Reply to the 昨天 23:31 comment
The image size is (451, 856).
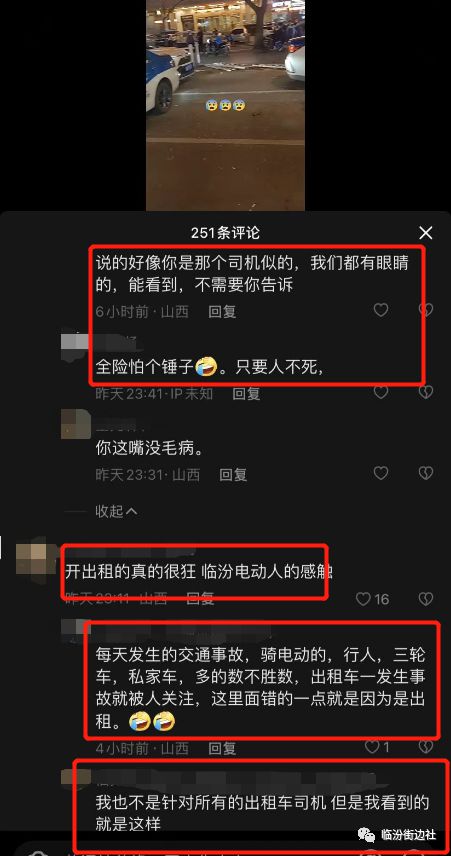click(x=234, y=474)
